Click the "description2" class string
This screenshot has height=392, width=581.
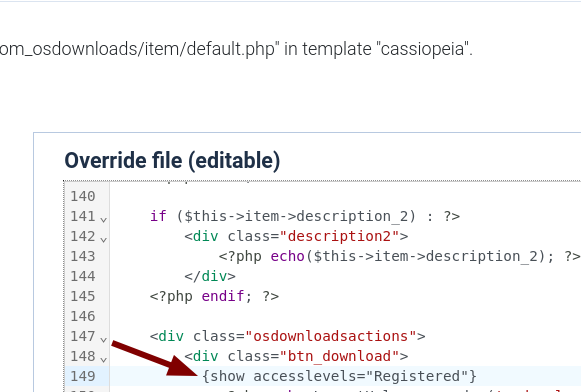pyautogui.click(x=339, y=236)
